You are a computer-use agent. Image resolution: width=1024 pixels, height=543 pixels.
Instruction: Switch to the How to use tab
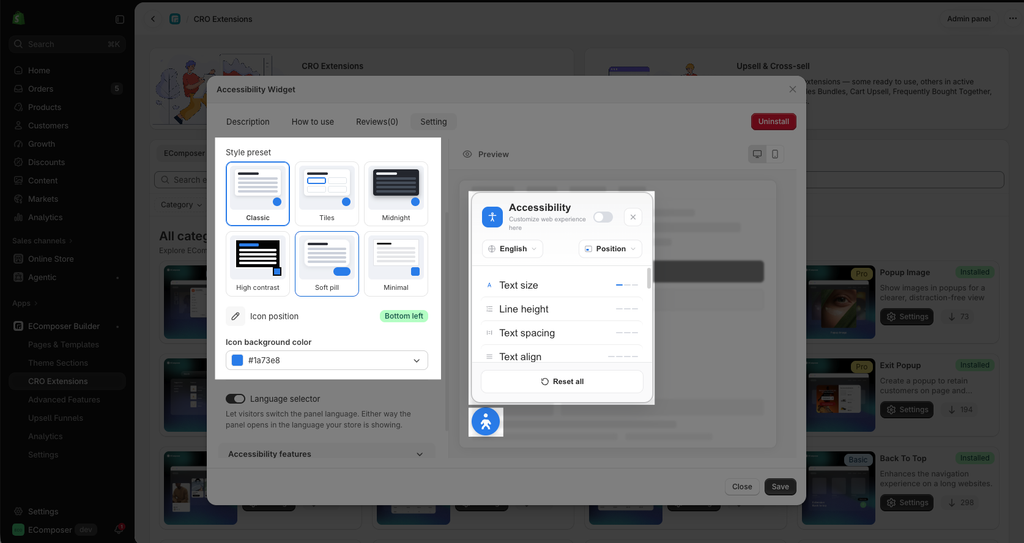tap(312, 122)
